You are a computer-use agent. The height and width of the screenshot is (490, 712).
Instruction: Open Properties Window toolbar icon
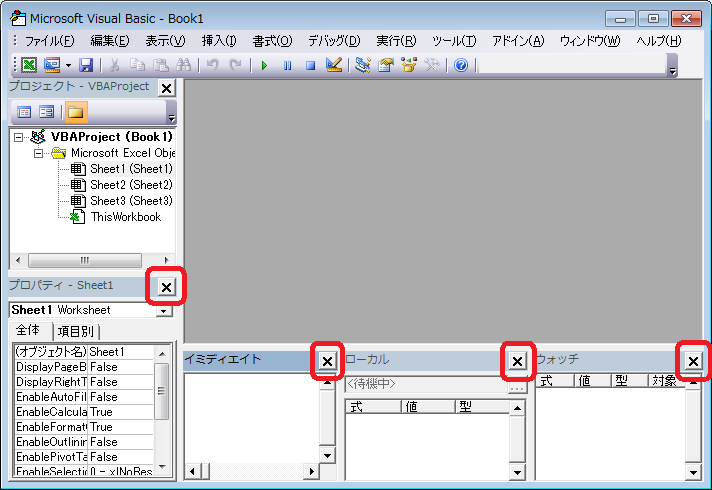pos(386,65)
